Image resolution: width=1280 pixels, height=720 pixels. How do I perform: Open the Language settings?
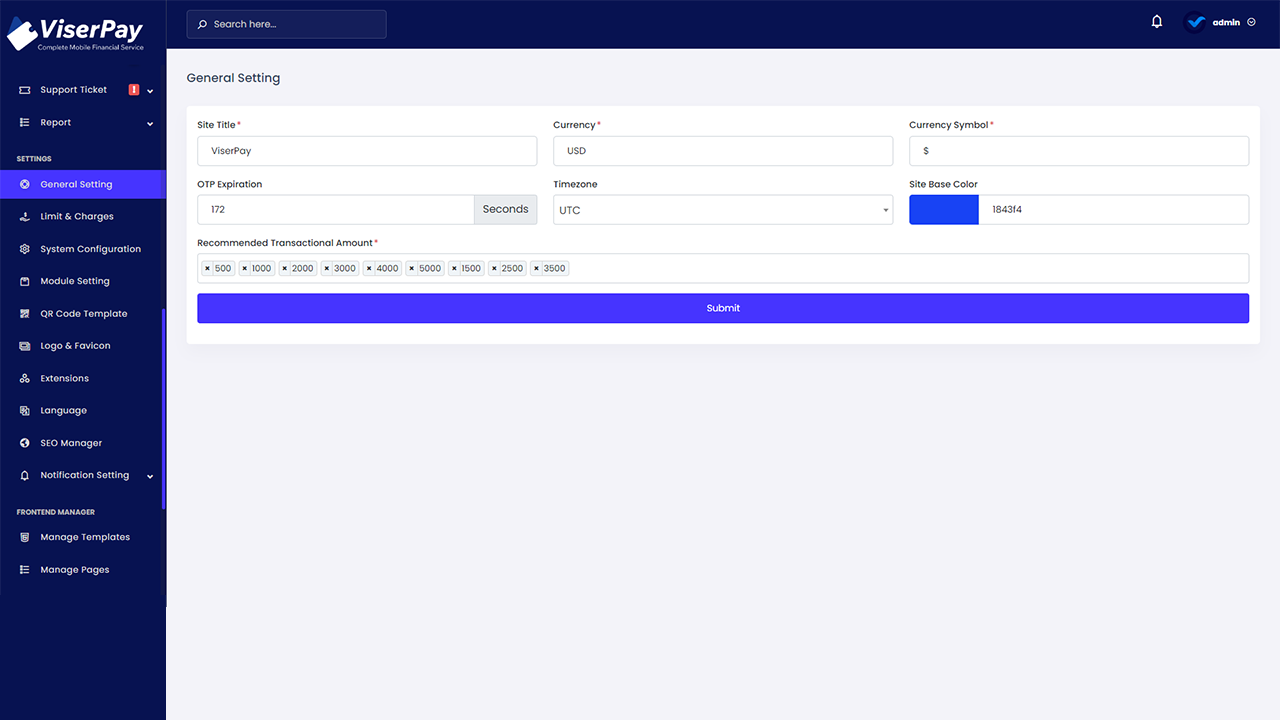pyautogui.click(x=62, y=410)
